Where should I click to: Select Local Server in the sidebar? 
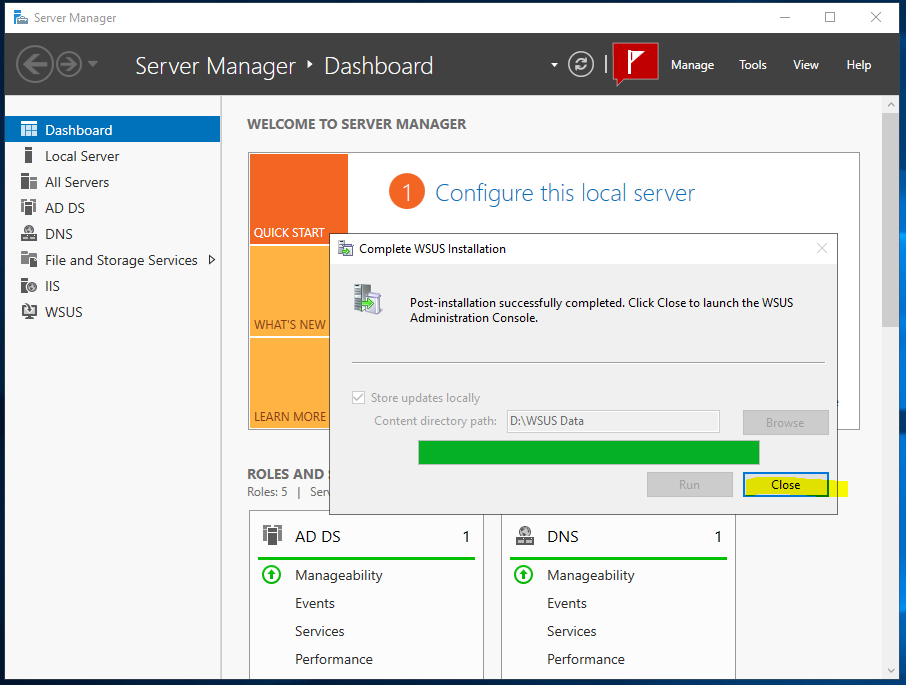[x=113, y=156]
